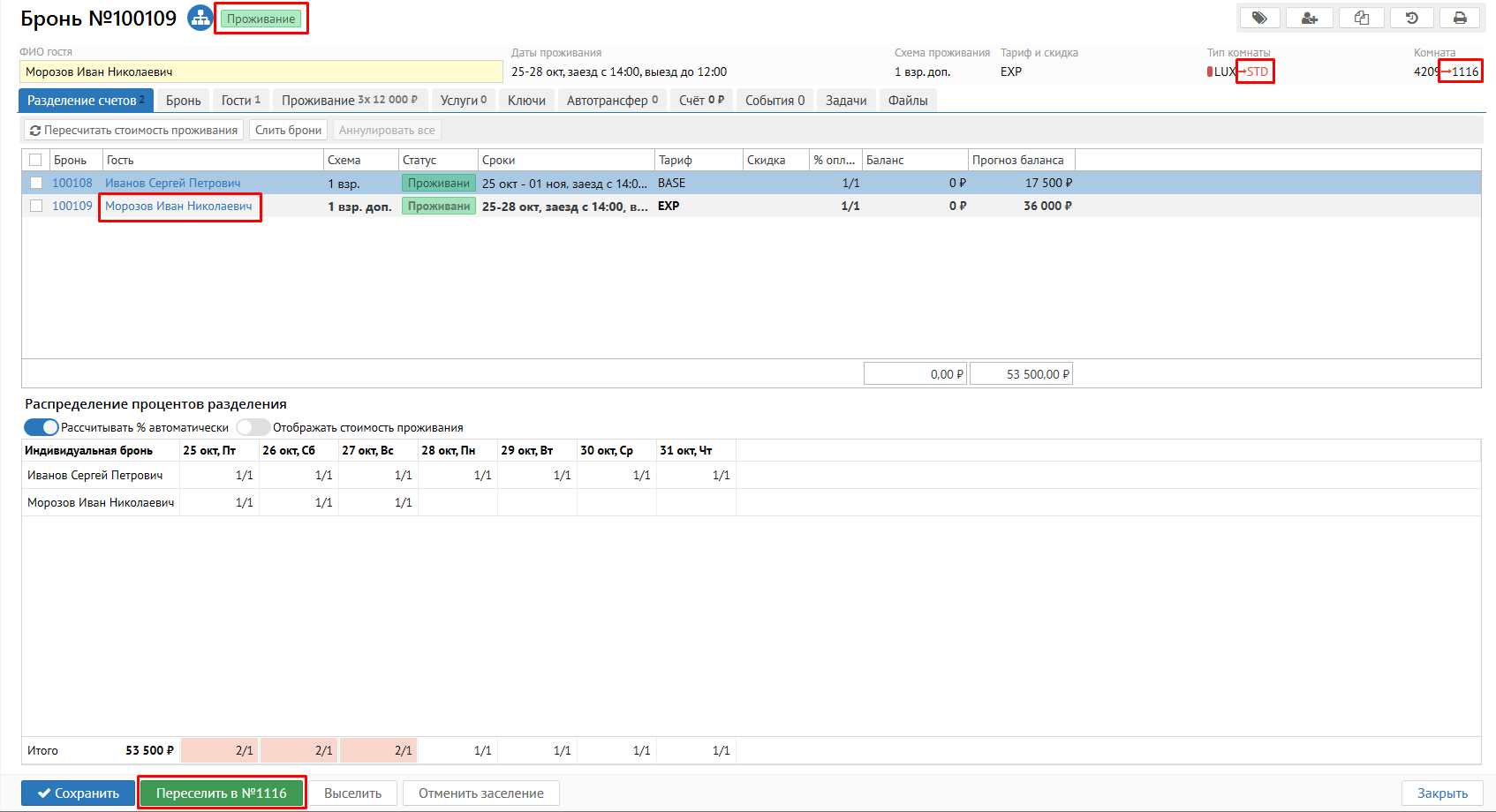Open the booking change history icon
The image size is (1496, 812).
(x=1411, y=18)
